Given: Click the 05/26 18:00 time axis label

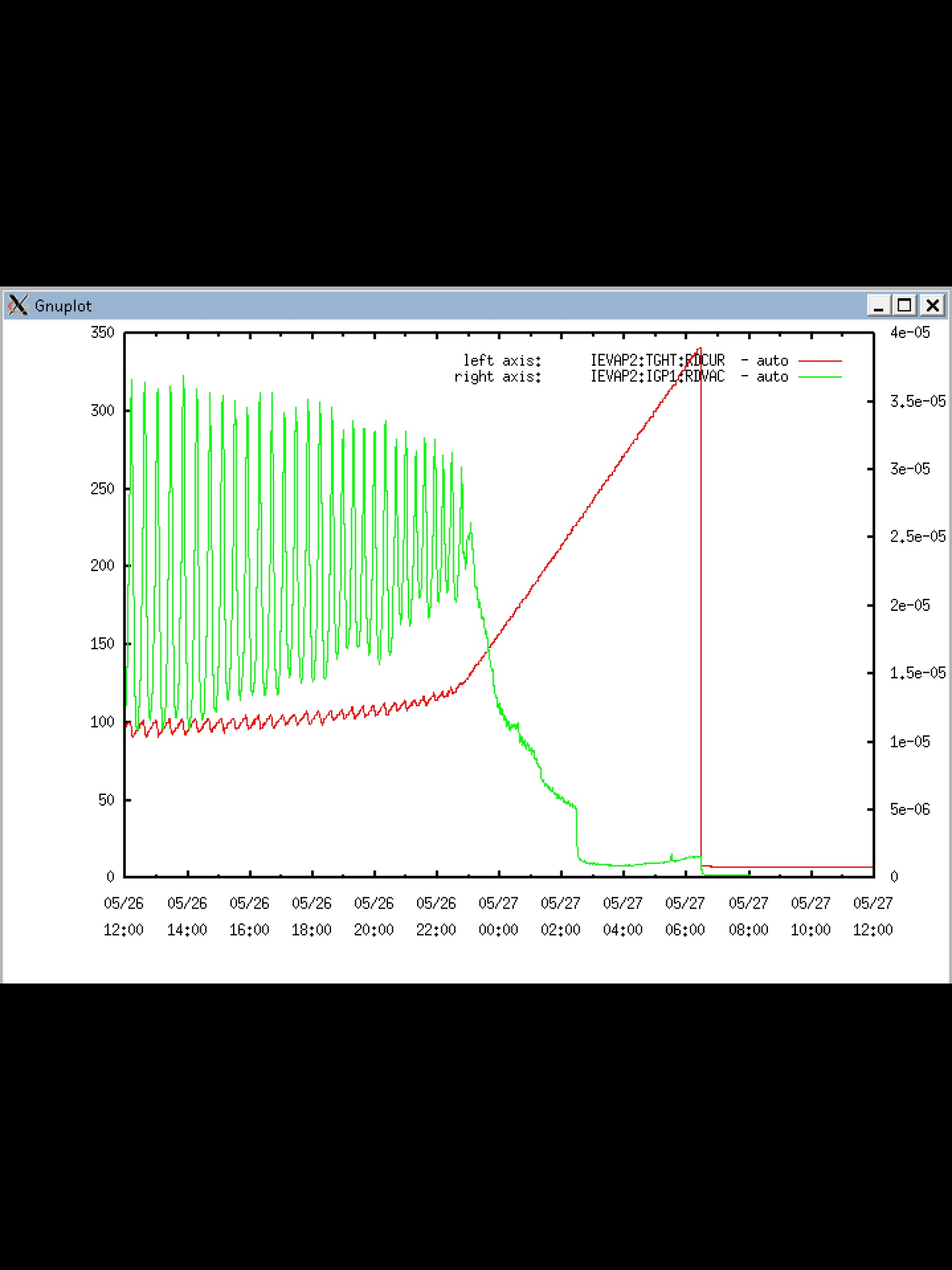Looking at the screenshot, I should (x=312, y=917).
